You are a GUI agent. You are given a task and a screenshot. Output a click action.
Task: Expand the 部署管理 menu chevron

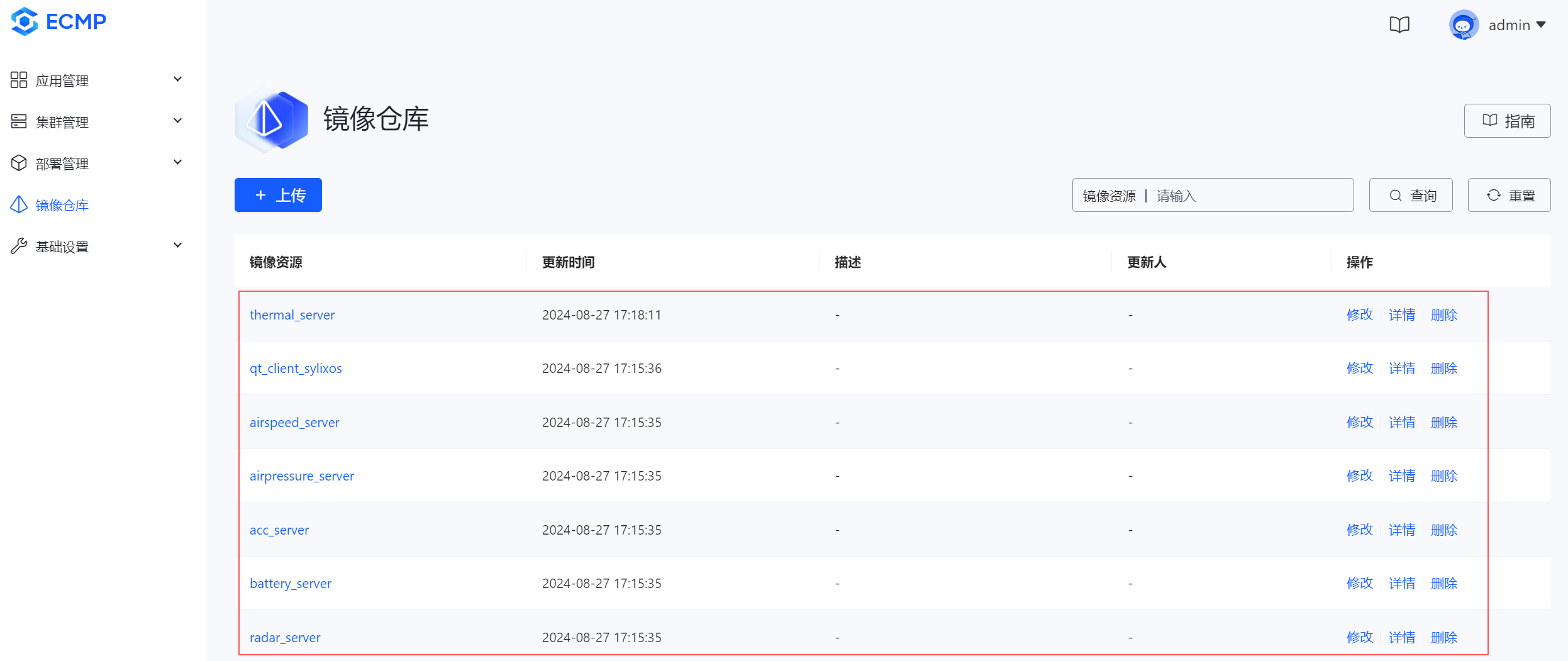[x=177, y=162]
